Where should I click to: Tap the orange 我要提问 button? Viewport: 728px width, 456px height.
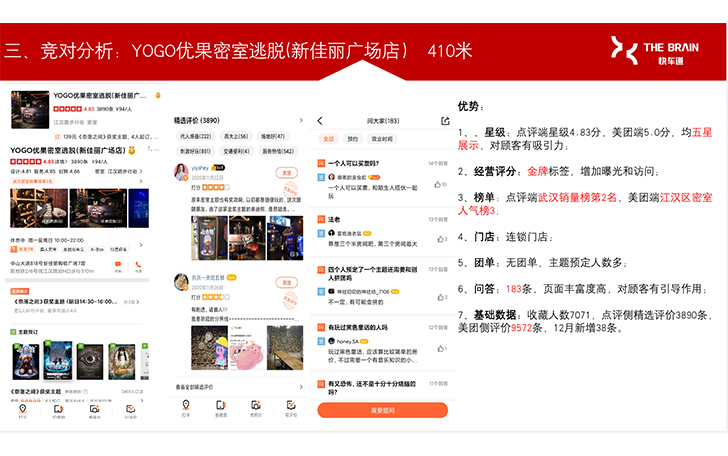point(383,410)
